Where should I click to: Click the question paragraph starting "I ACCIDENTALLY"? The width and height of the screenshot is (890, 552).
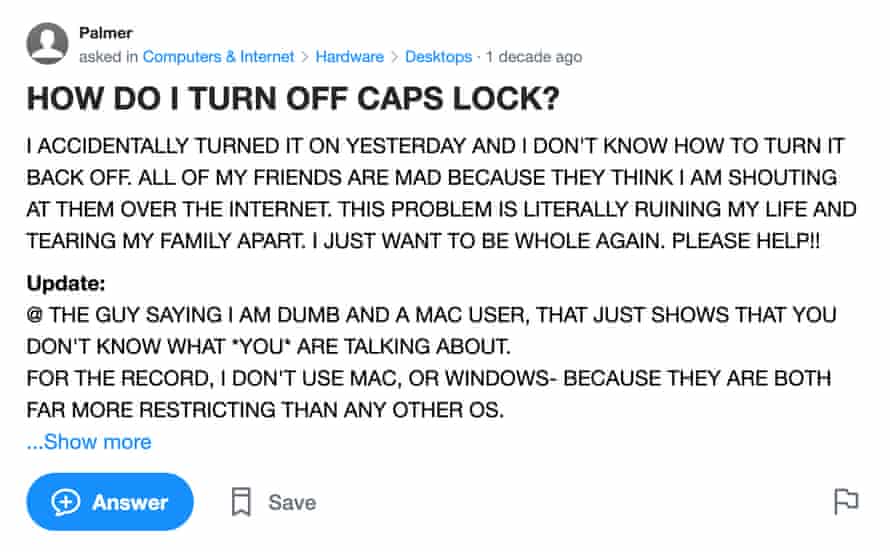pos(440,194)
